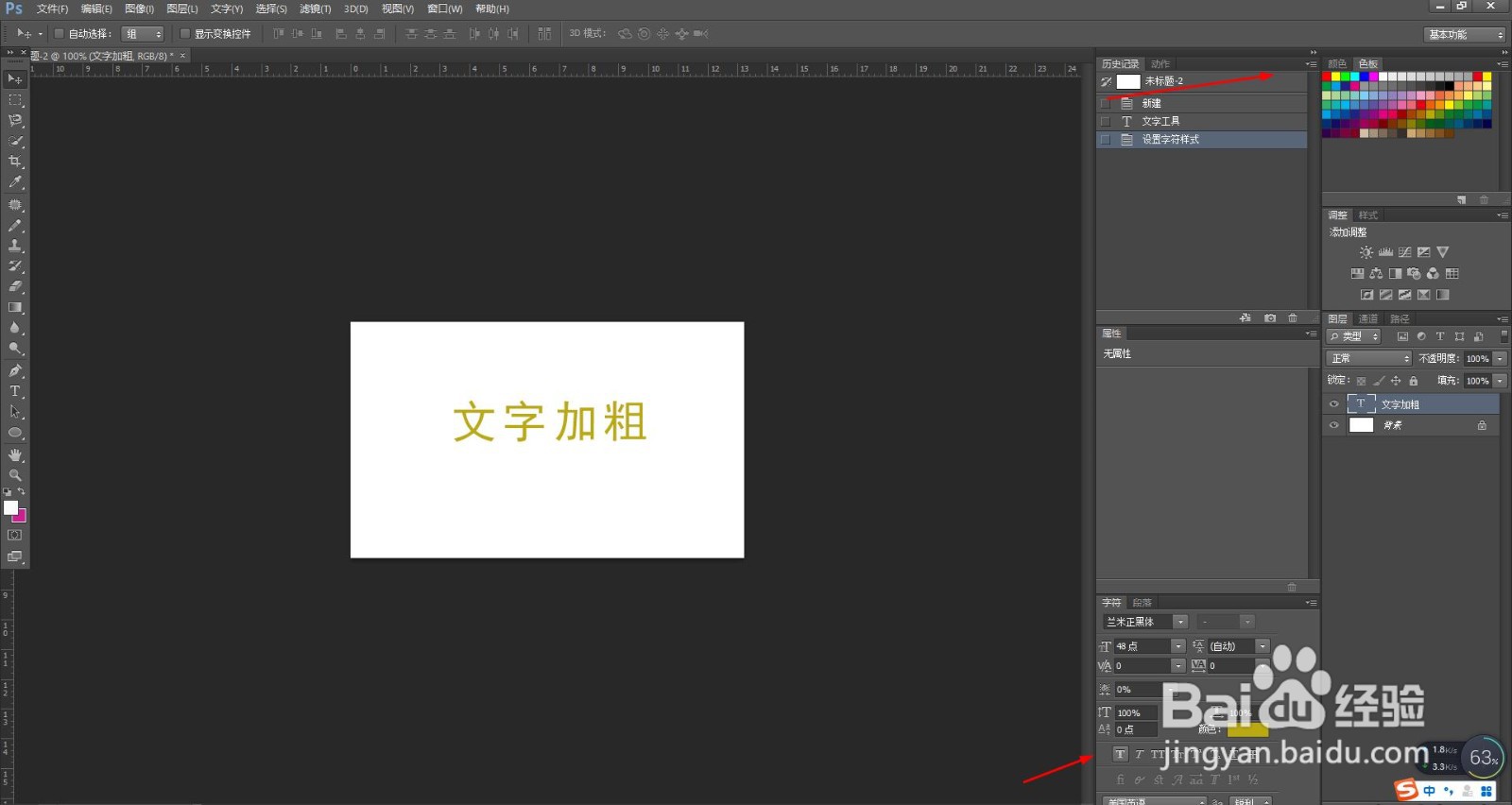The height and width of the screenshot is (805, 1512).
Task: Select the Gradient tool
Action: [x=15, y=307]
